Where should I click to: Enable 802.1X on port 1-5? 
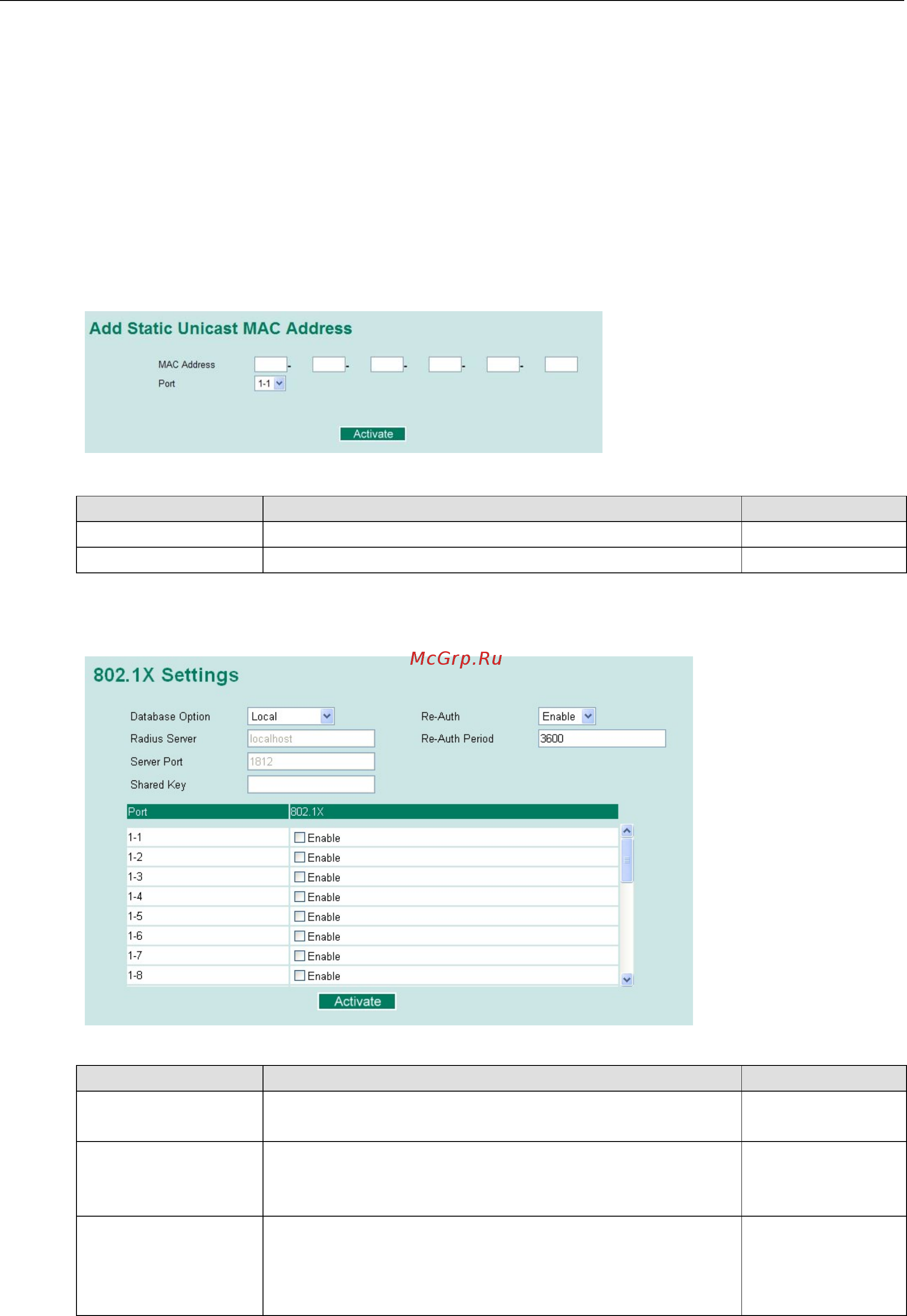(299, 916)
